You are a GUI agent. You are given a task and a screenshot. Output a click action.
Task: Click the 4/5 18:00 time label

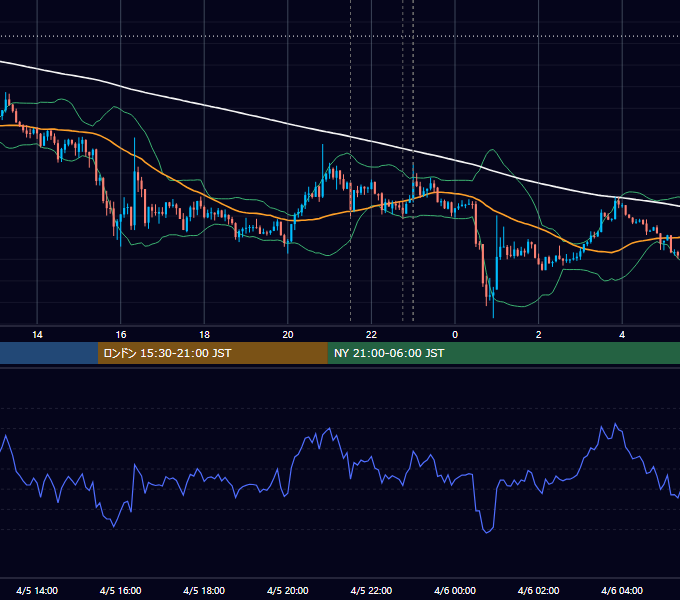point(204,590)
